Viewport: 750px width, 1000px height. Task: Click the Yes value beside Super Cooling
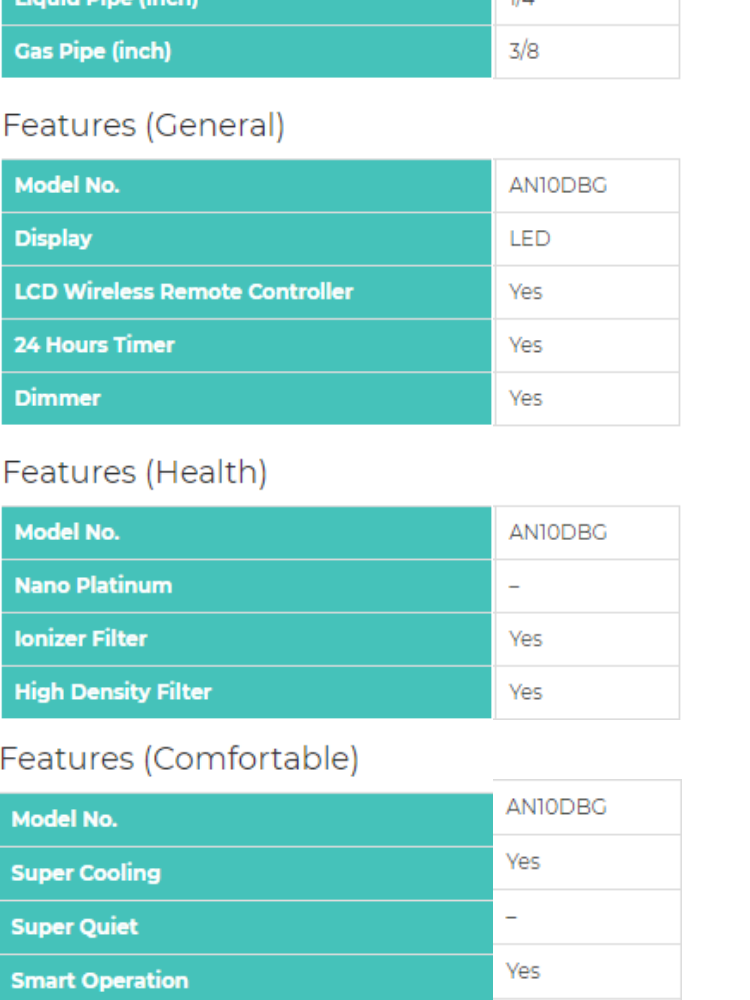523,861
